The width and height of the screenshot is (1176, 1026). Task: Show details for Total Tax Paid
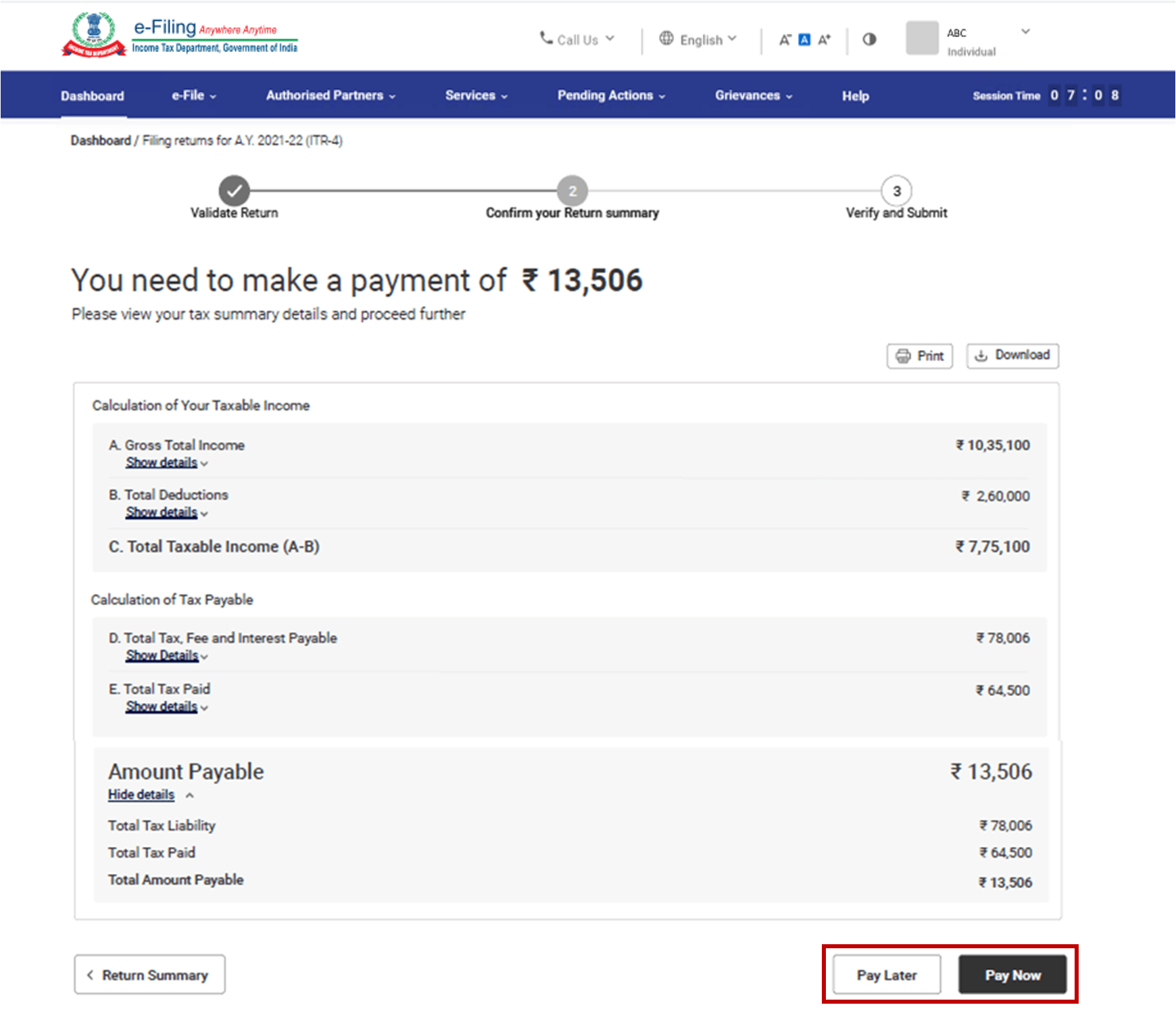click(166, 707)
